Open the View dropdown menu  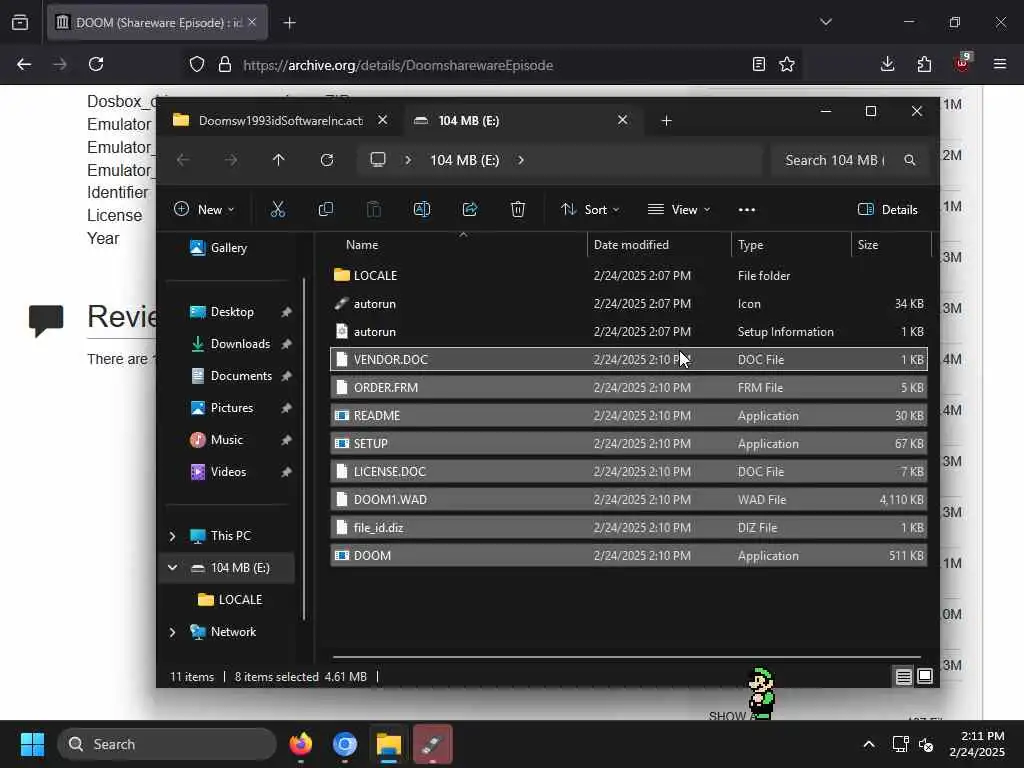click(679, 210)
